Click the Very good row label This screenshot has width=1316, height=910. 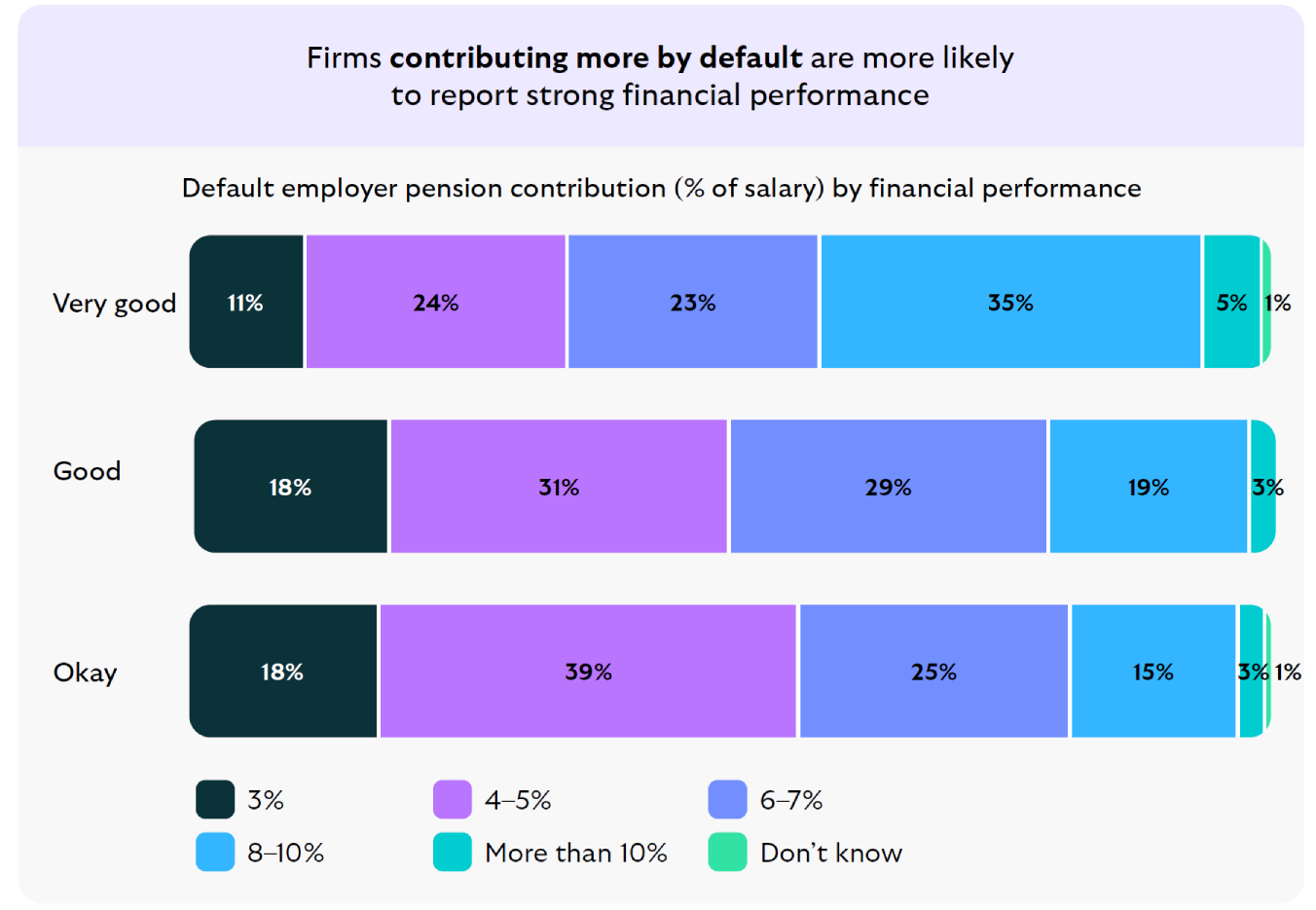tap(114, 304)
